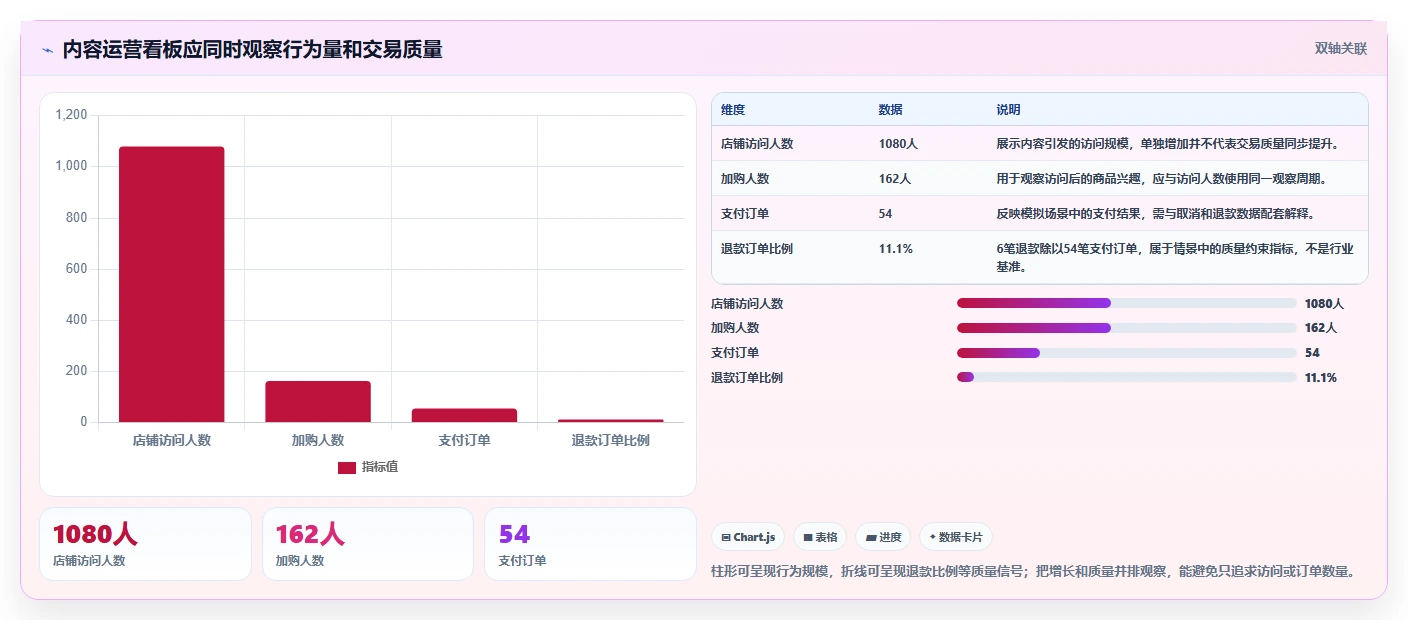The height and width of the screenshot is (620, 1408).
Task: Click the description beginning 反映模拟场景中的支付结果
Action: [x=1155, y=214]
